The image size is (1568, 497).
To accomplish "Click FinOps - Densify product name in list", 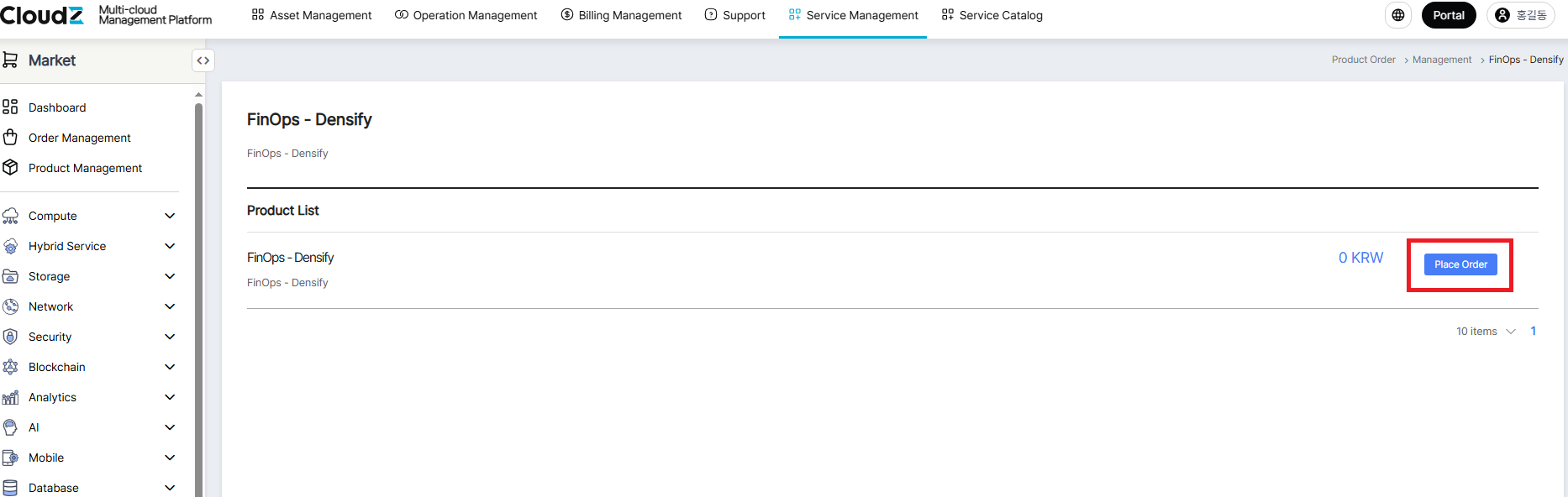I will pyautogui.click(x=290, y=258).
